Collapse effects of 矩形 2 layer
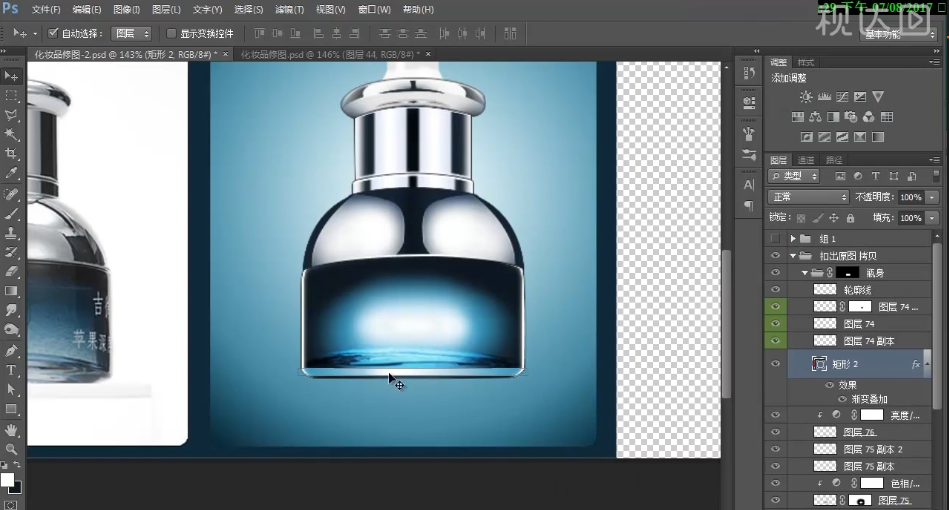Viewport: 949px width, 510px height. 927,362
